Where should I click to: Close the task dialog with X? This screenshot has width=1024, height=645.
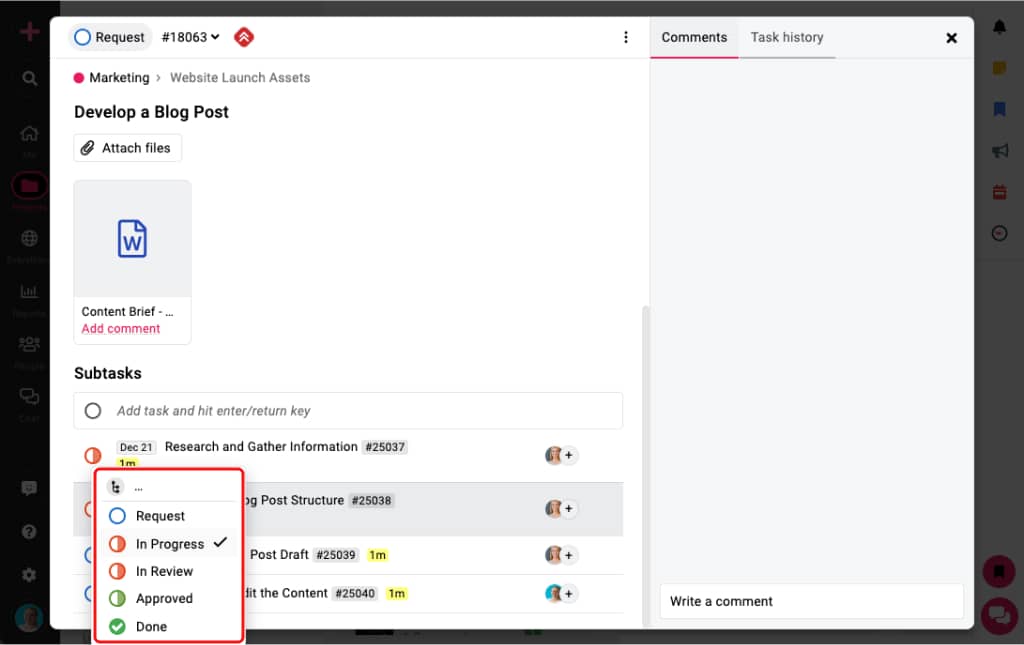952,38
